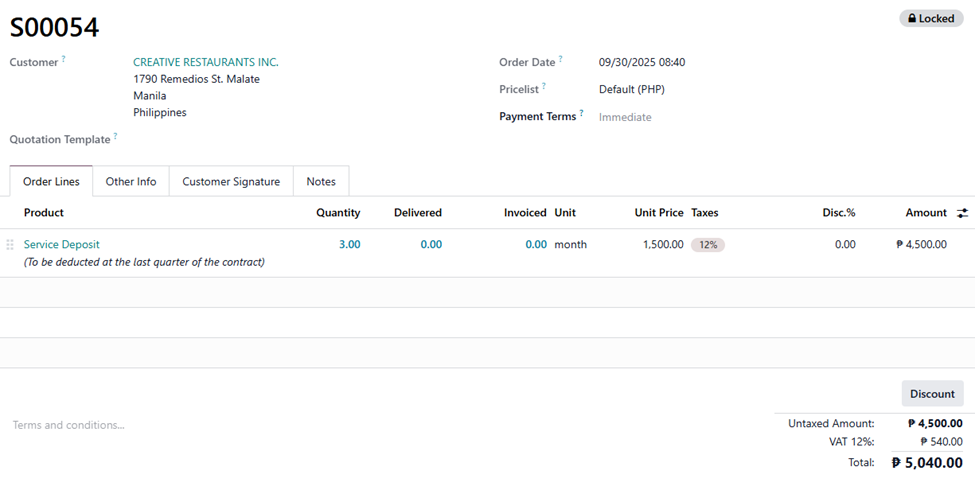Click the help icon beside Payment Terms
The height and width of the screenshot is (494, 975).
pyautogui.click(x=581, y=114)
